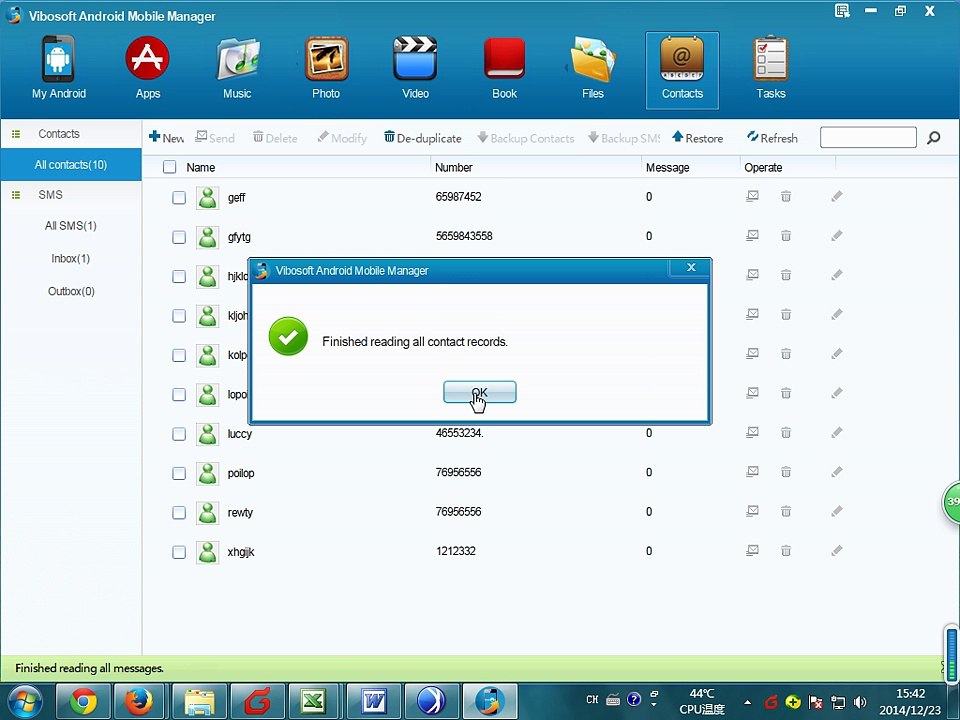
Task: Click phone number 5659843558
Action: [464, 236]
